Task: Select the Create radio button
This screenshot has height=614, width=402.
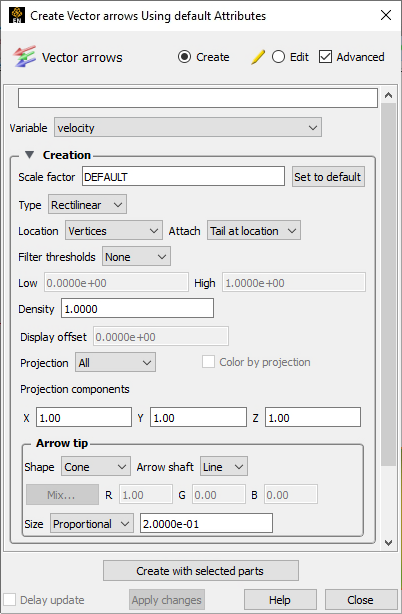Action: click(x=184, y=57)
